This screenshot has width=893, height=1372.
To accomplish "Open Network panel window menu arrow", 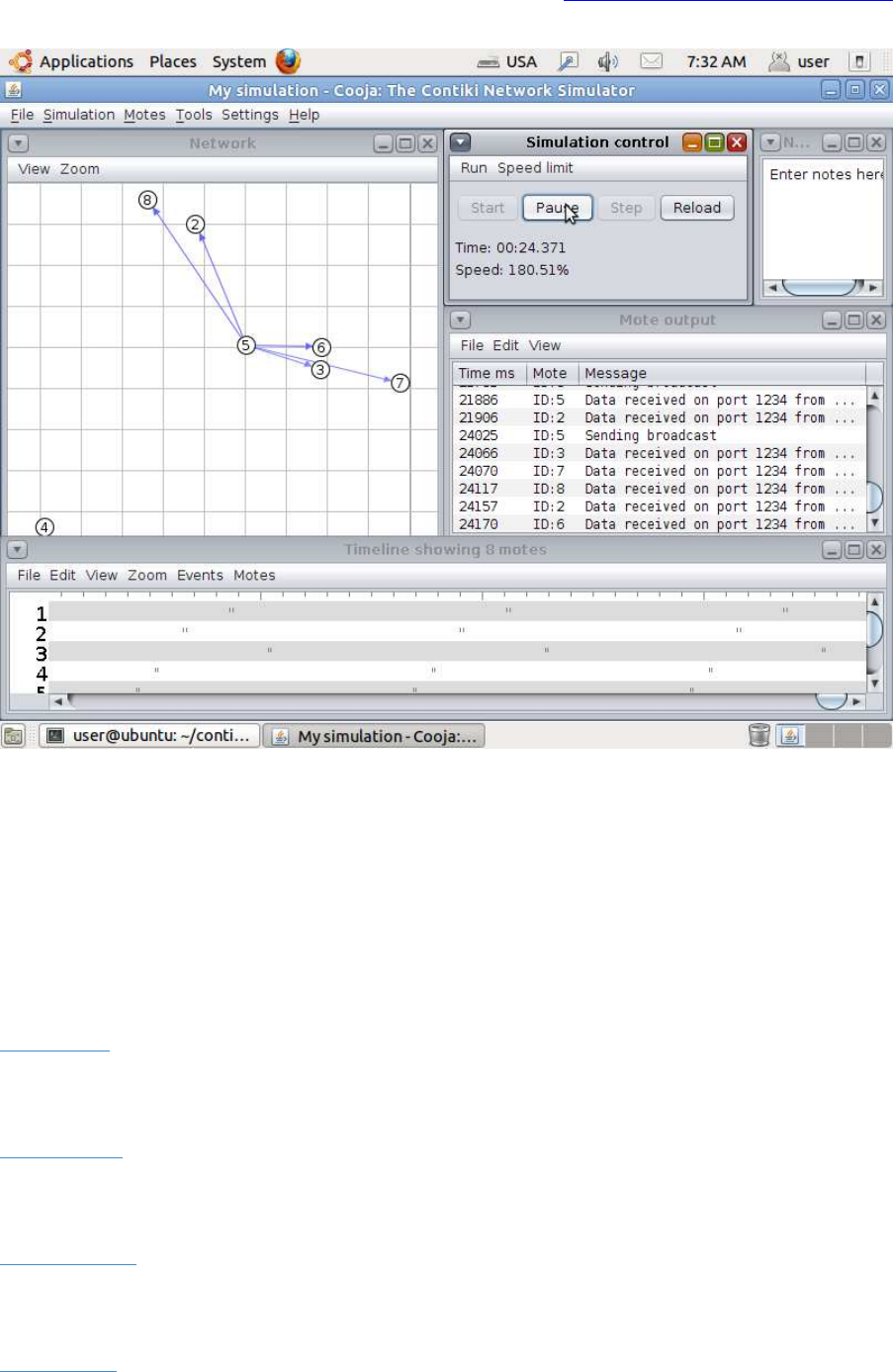I will click(18, 143).
